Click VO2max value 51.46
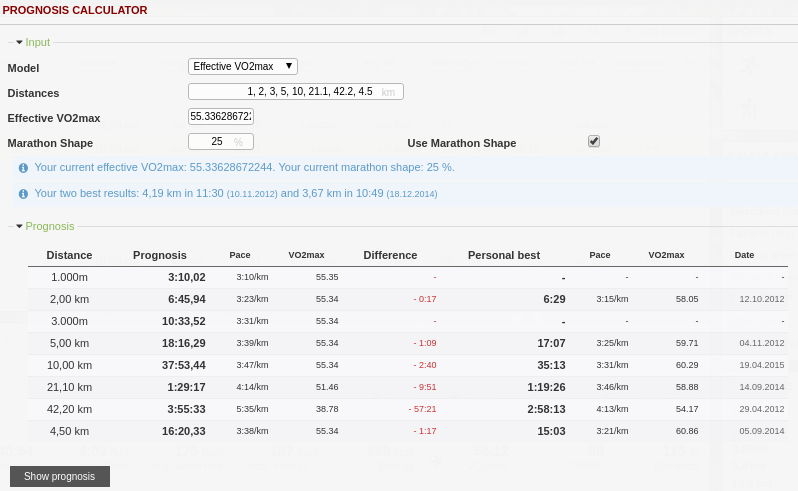 coord(327,387)
